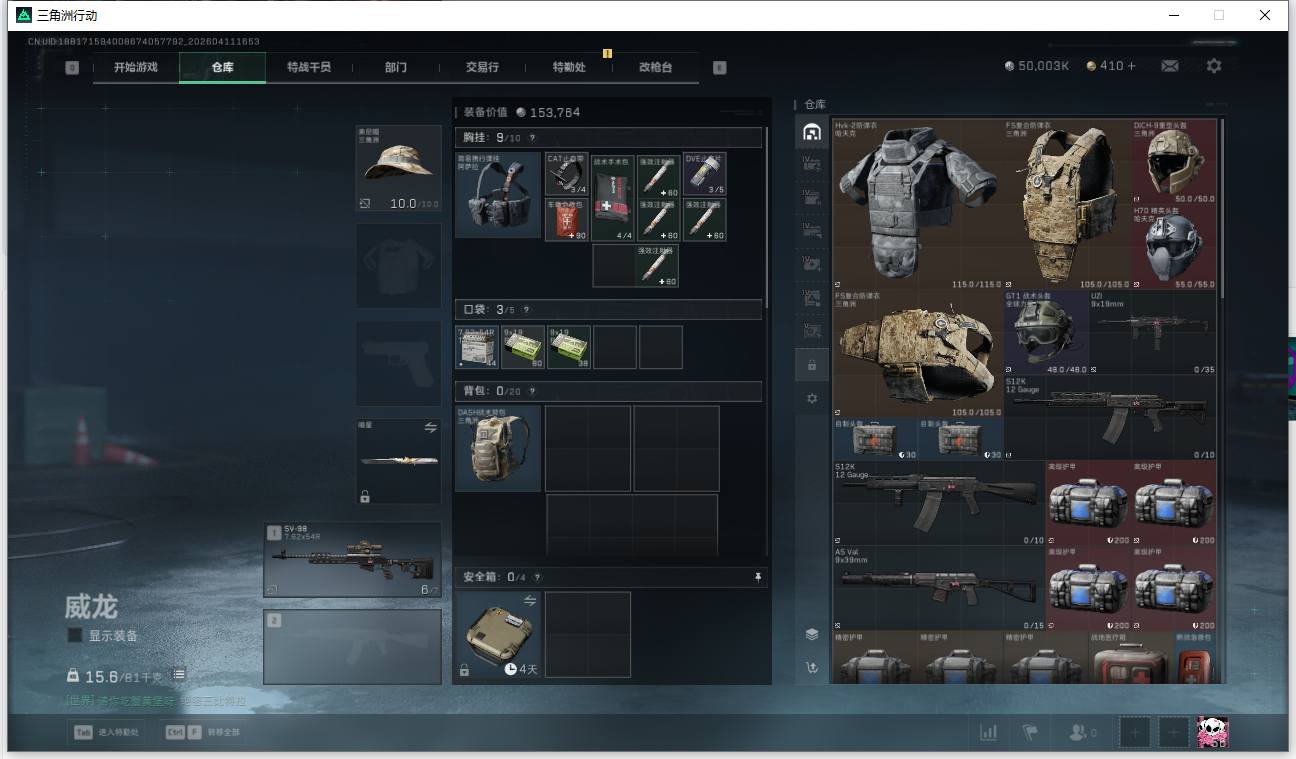This screenshot has height=759, width=1296.
Task: Select the SV-98 sniper rifle slot
Action: (352, 560)
